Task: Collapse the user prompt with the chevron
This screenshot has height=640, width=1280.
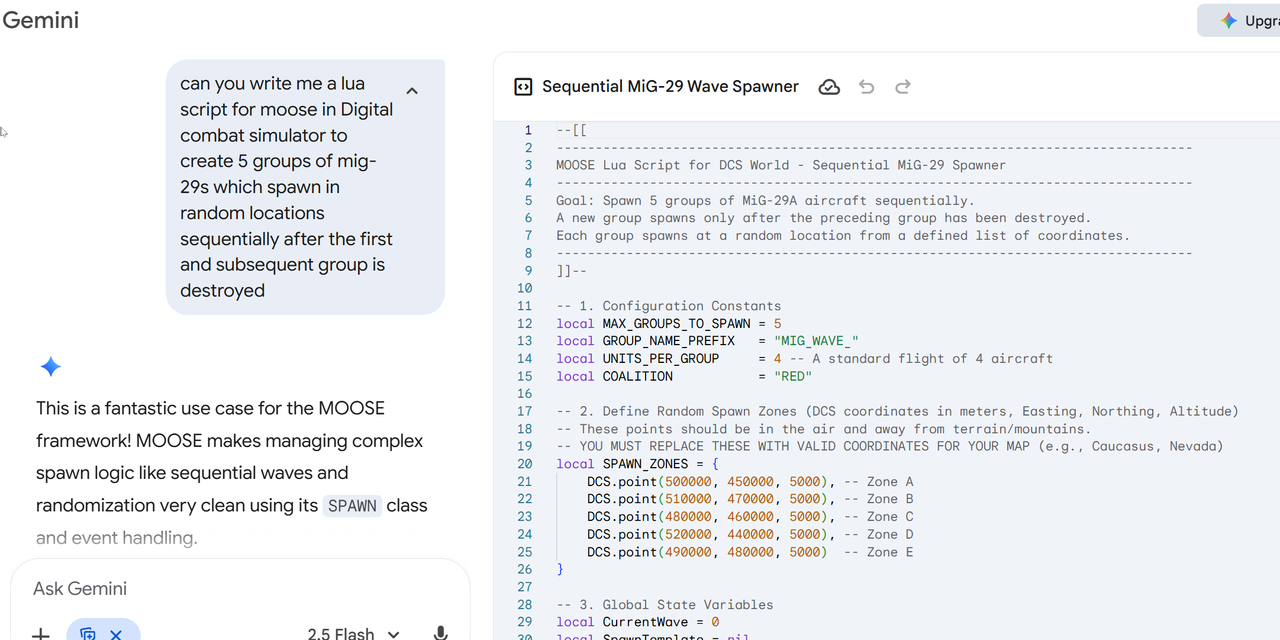Action: pos(412,91)
